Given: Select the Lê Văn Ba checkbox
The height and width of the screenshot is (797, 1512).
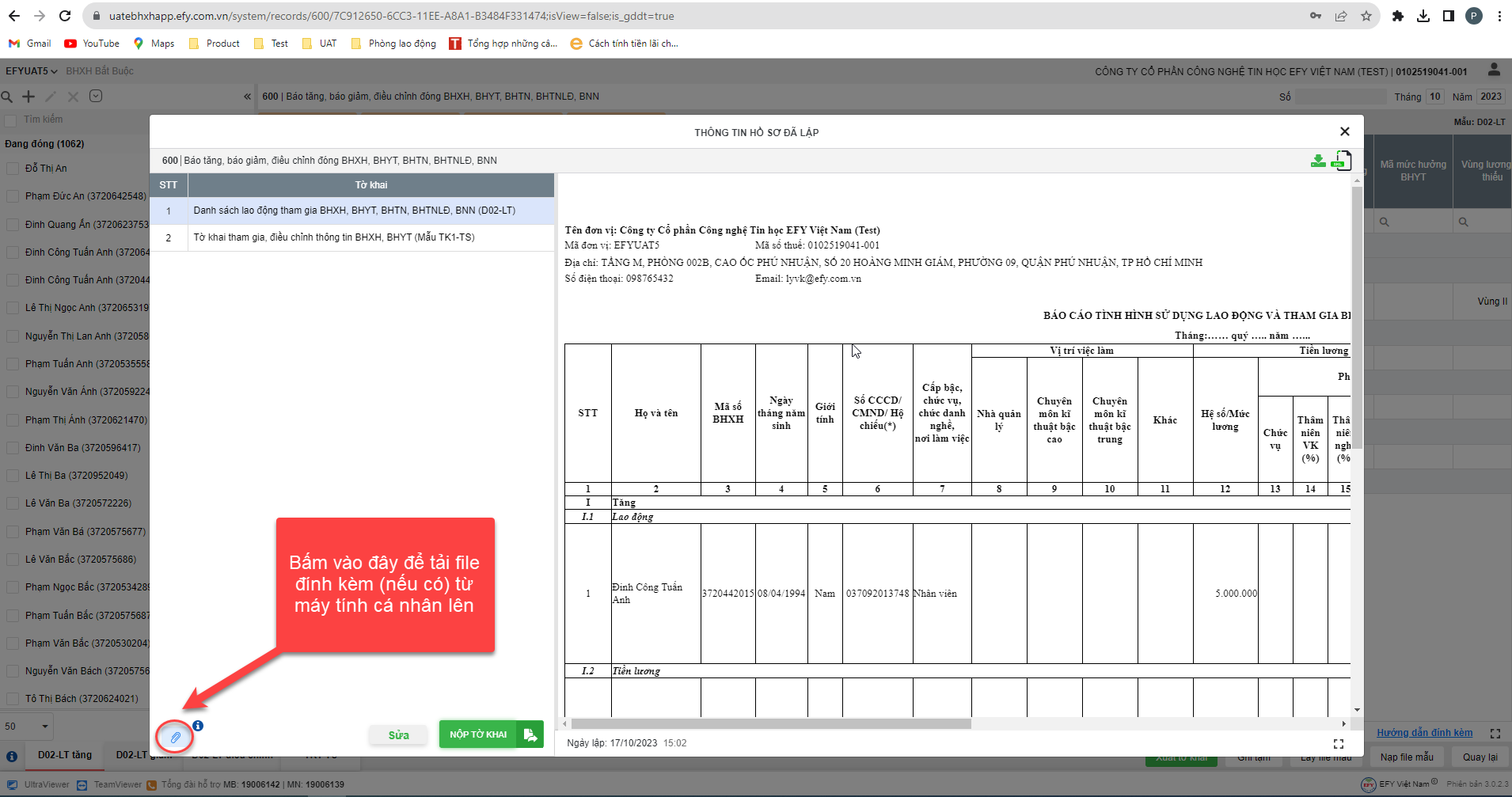Looking at the screenshot, I should pos(12,503).
